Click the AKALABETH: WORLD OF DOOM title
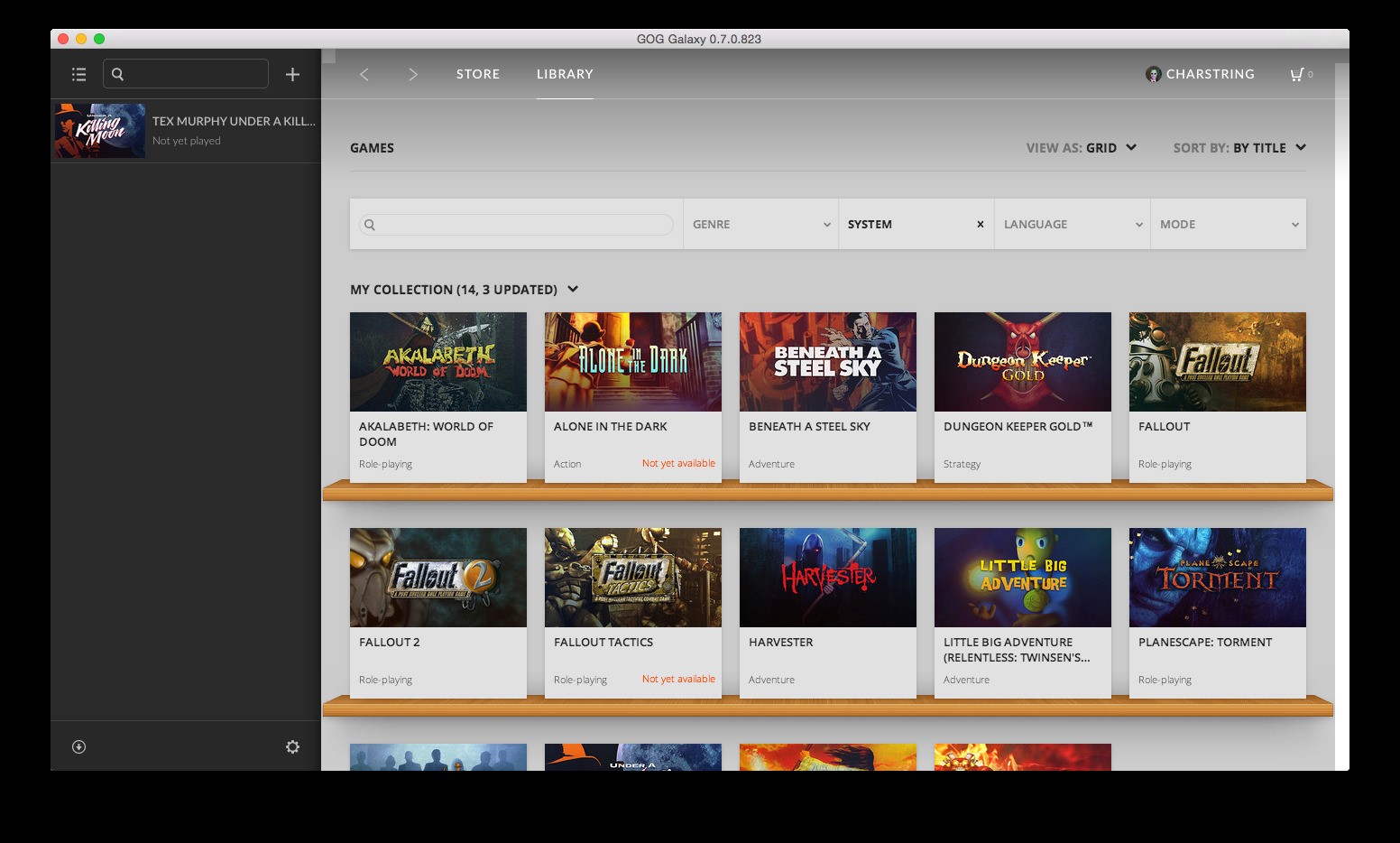This screenshot has width=1400, height=843. point(426,434)
